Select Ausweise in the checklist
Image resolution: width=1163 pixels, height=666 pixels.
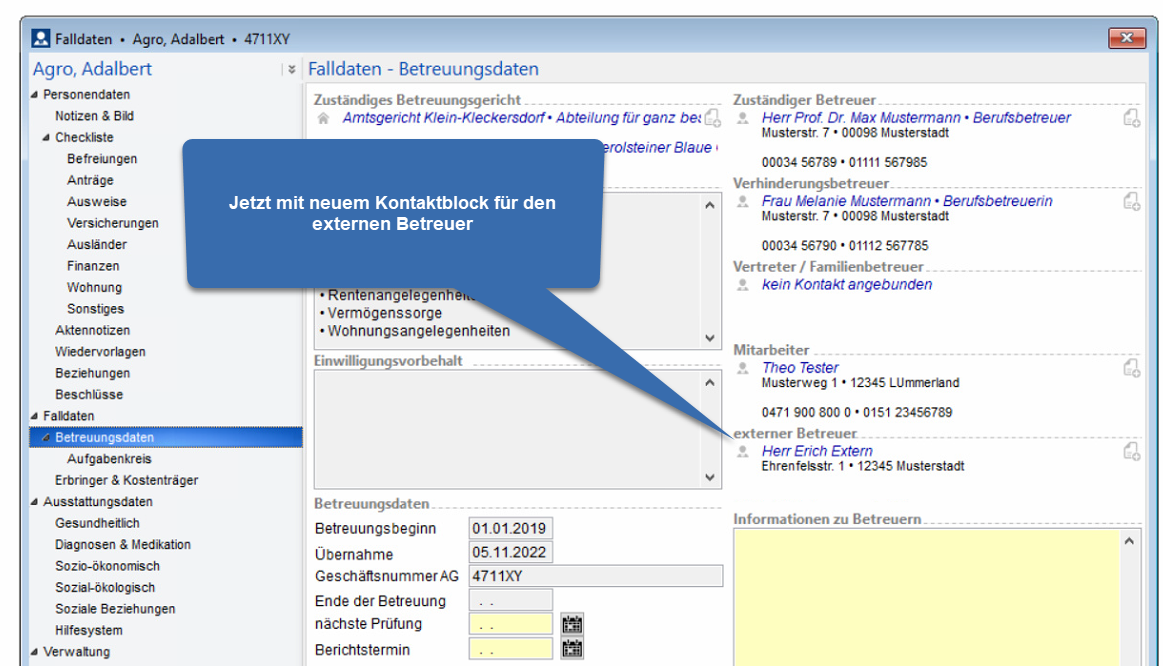(96, 202)
